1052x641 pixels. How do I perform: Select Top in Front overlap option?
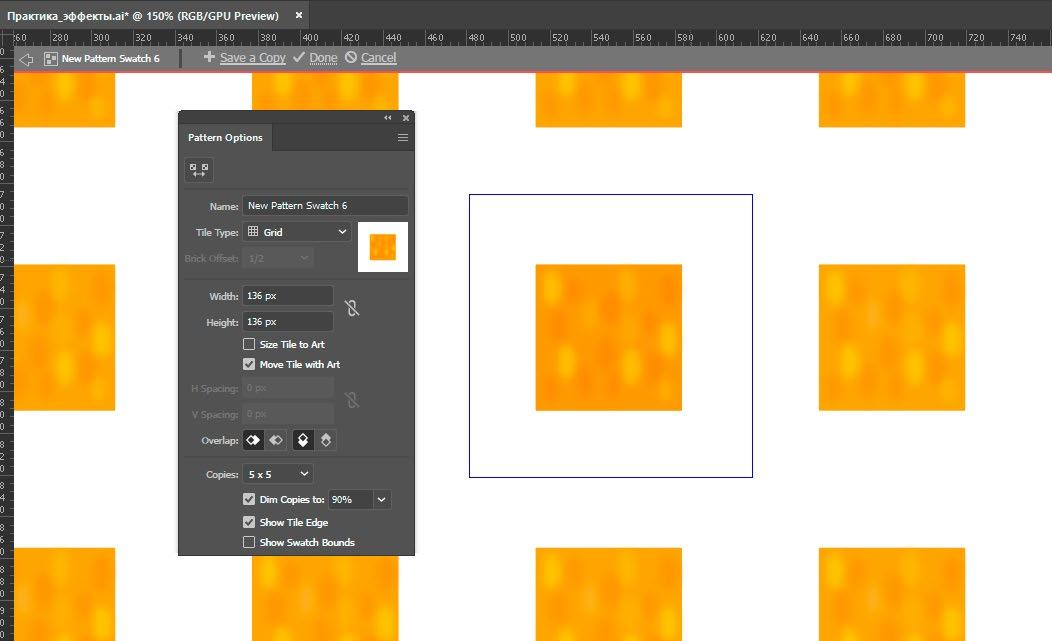pyautogui.click(x=303, y=440)
